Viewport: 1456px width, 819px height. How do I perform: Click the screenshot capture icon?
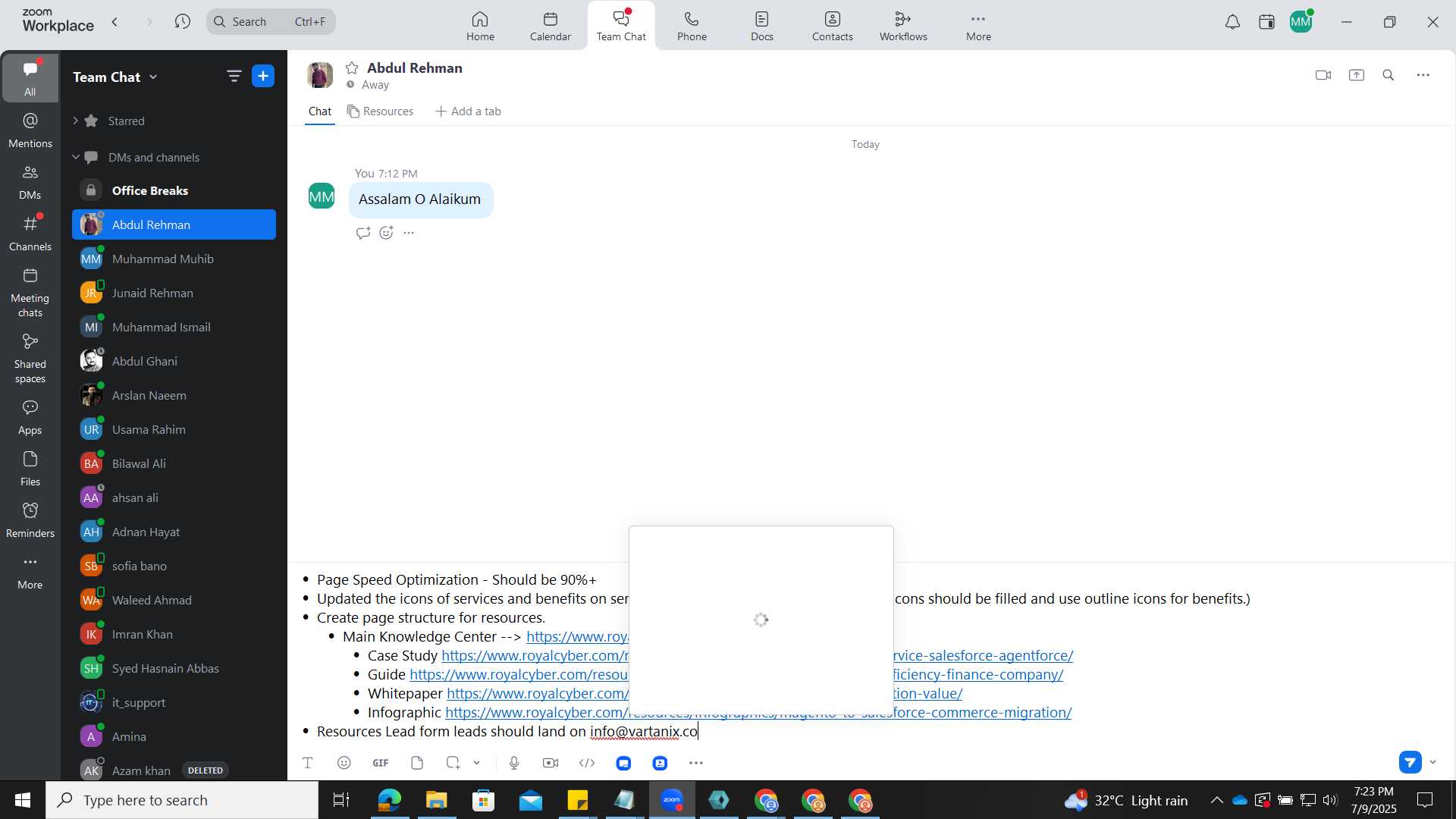tap(453, 763)
